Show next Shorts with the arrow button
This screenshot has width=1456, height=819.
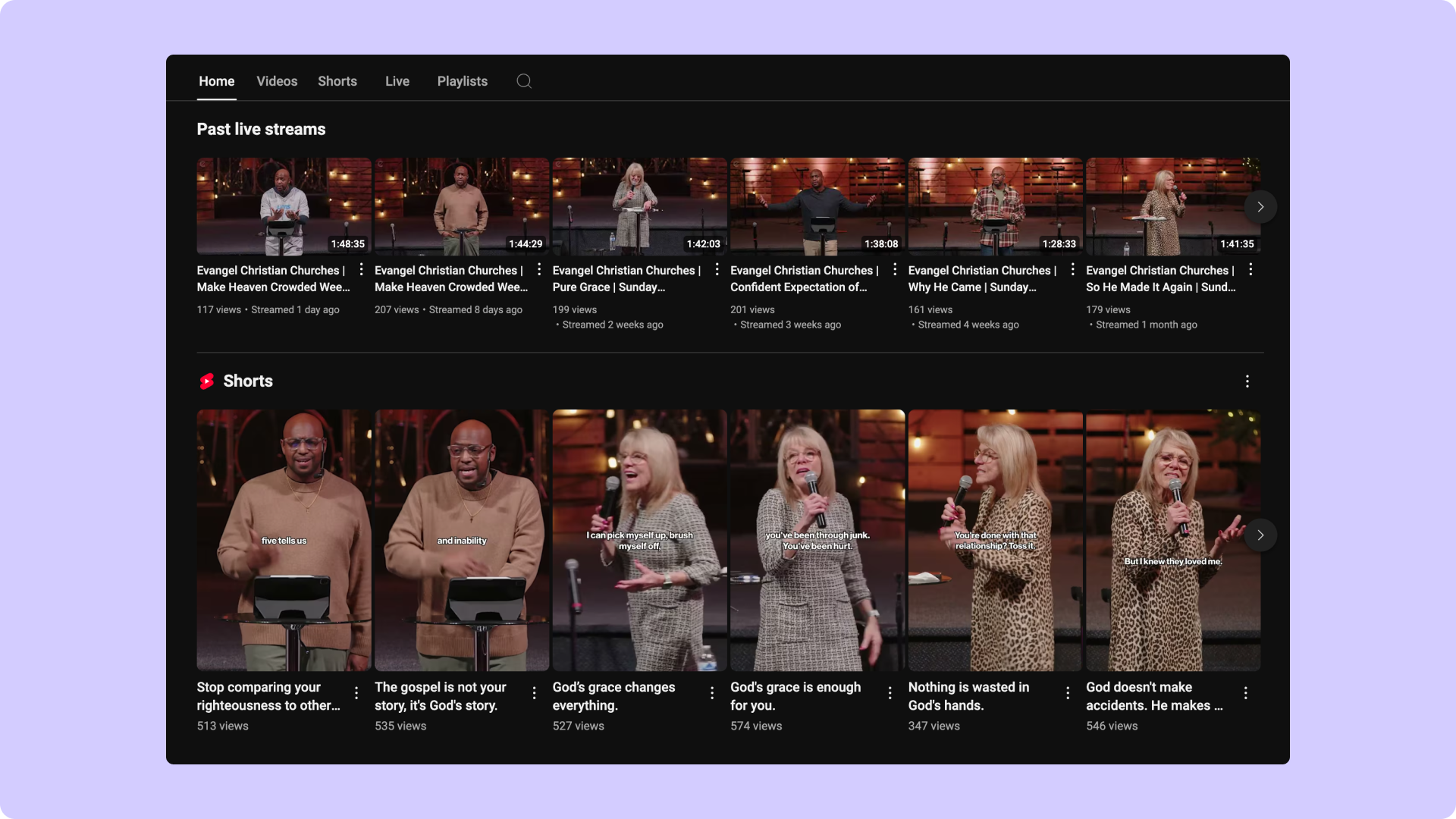coord(1260,535)
